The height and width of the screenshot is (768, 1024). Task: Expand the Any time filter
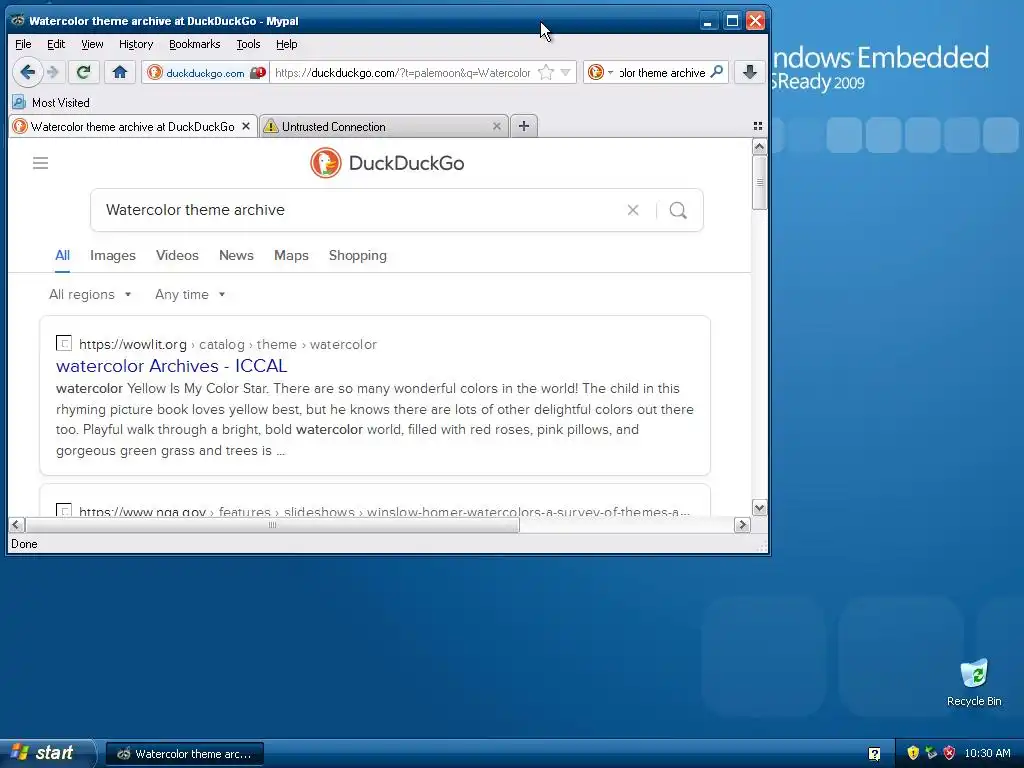(190, 295)
